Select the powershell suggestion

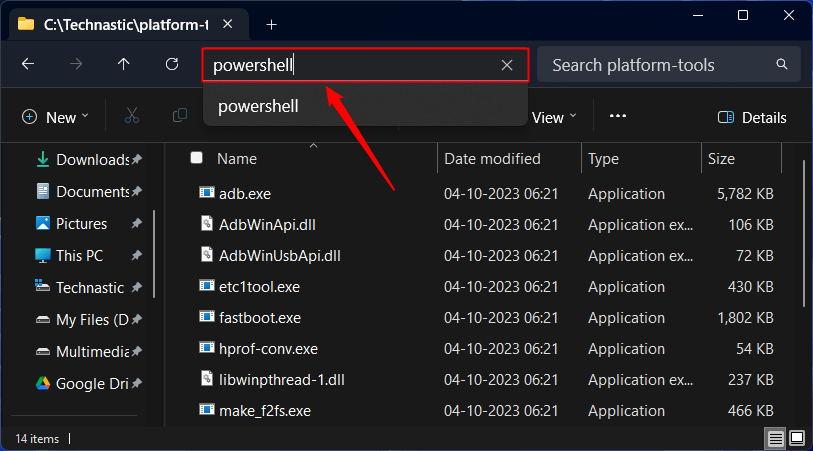coord(258,105)
